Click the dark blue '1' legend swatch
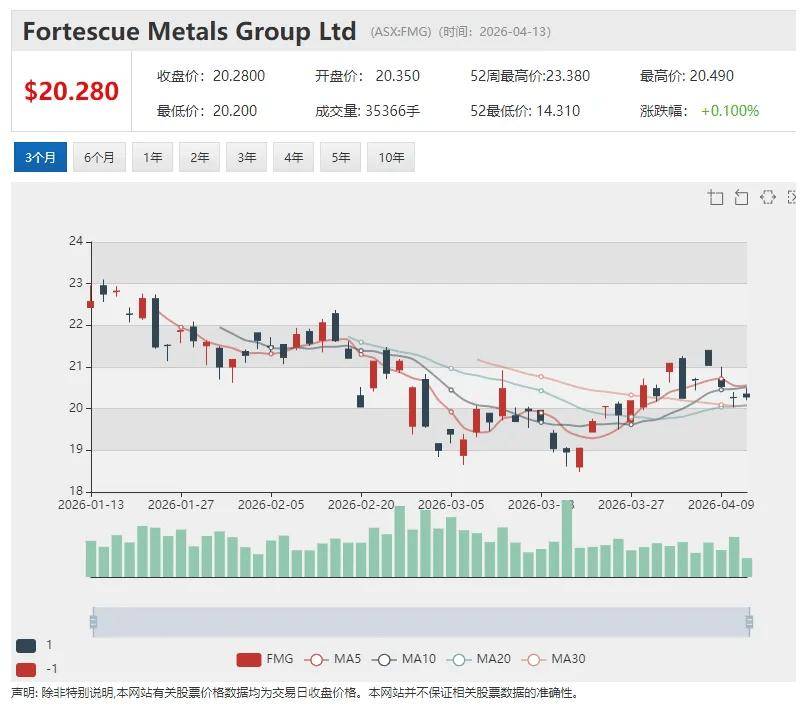 click(x=27, y=646)
